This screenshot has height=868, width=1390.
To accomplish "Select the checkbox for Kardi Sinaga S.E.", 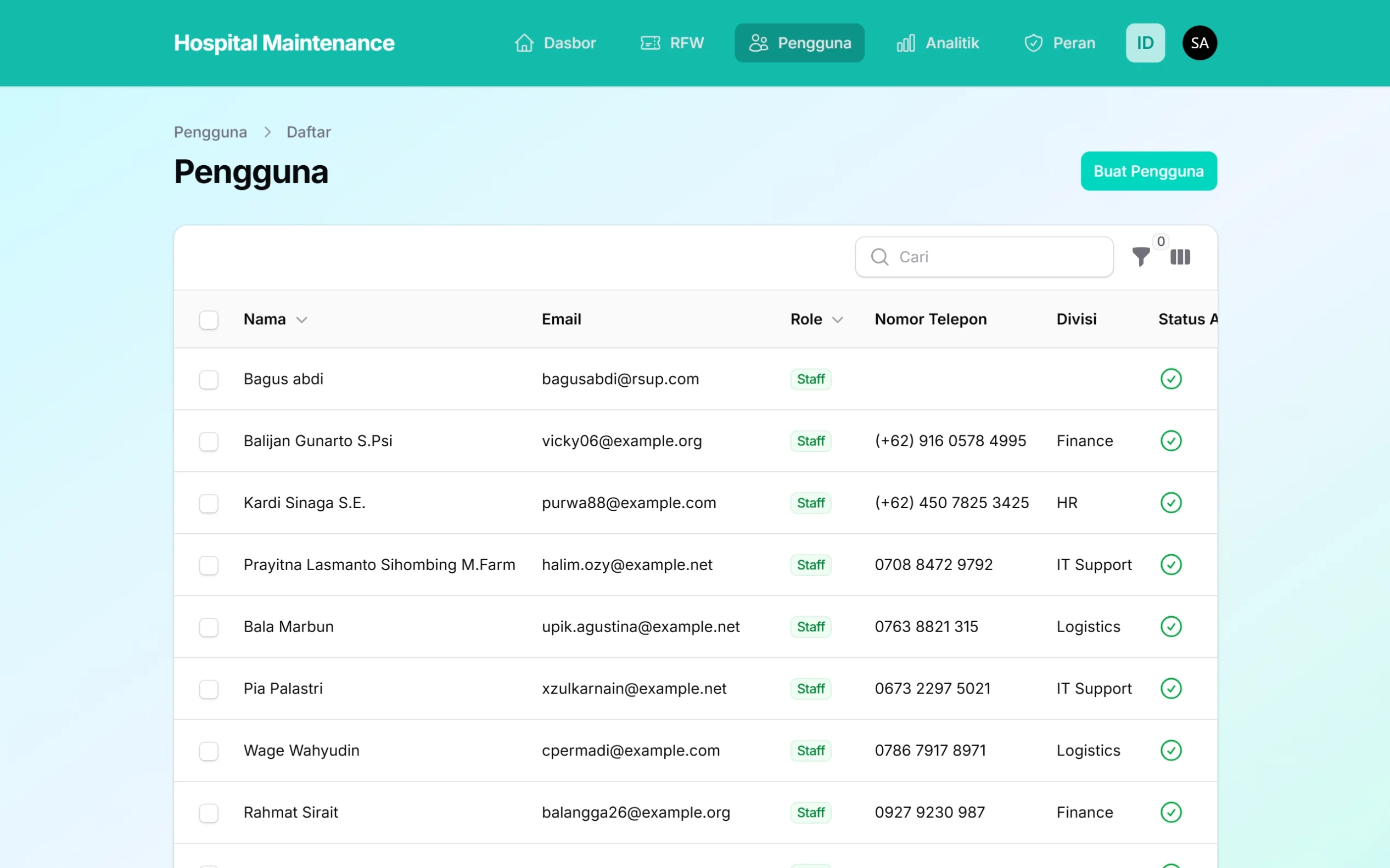I will [209, 504].
